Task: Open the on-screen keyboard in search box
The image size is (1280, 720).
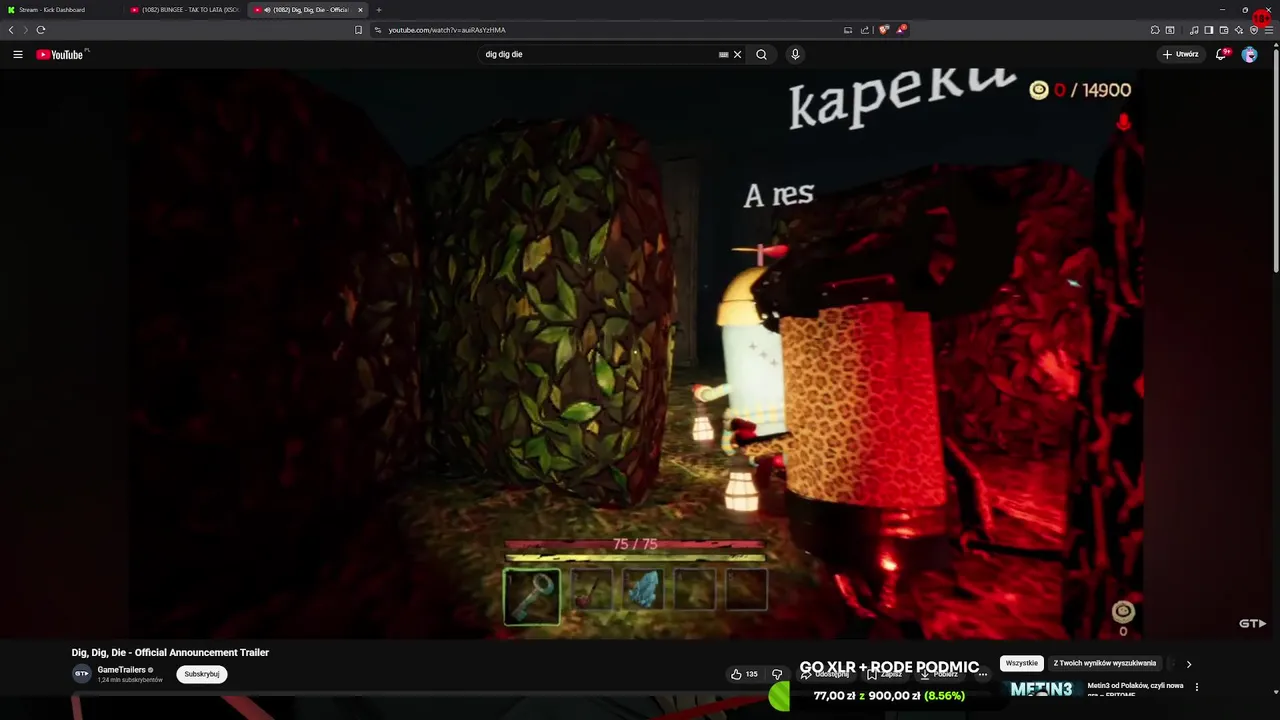Action: tap(723, 55)
